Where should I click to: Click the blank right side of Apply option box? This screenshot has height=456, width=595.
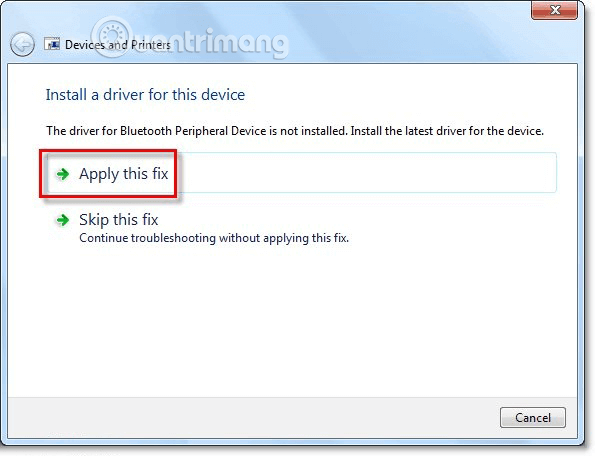(364, 173)
